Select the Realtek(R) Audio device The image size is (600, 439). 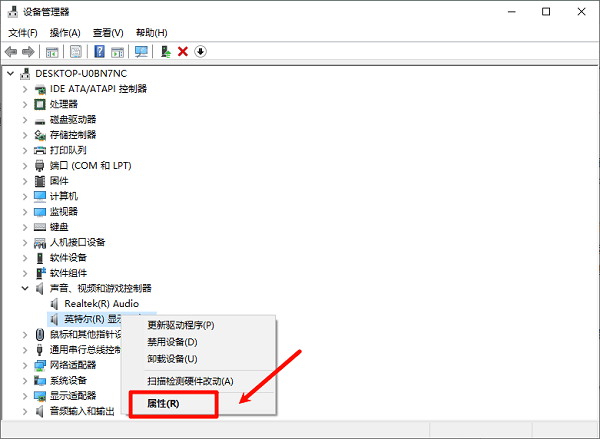pos(101,304)
